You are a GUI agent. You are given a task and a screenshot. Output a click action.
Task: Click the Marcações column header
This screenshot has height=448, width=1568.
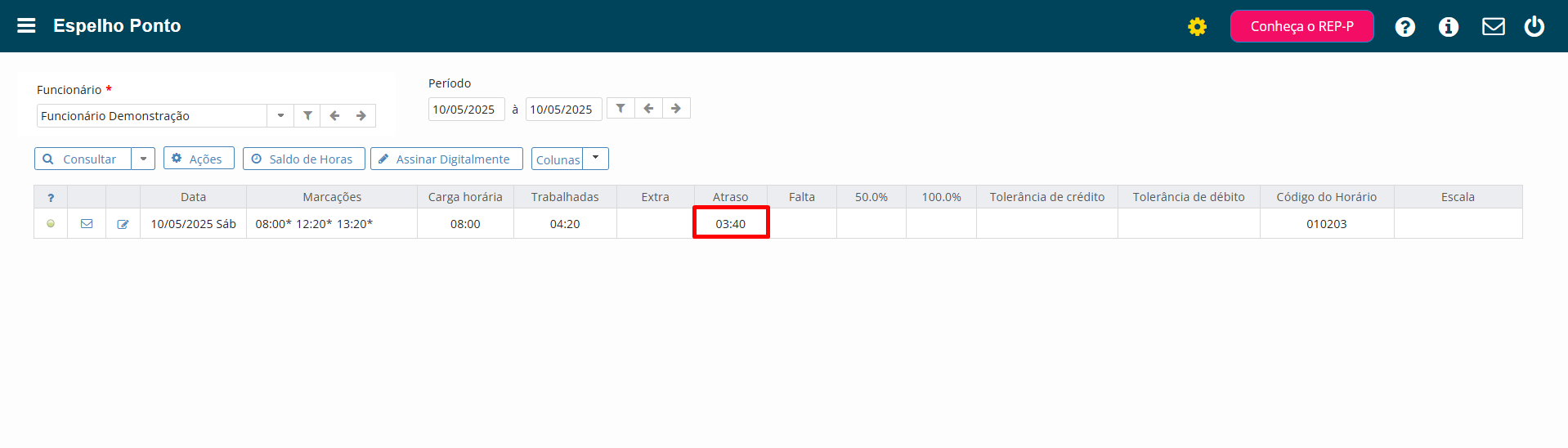tap(332, 197)
